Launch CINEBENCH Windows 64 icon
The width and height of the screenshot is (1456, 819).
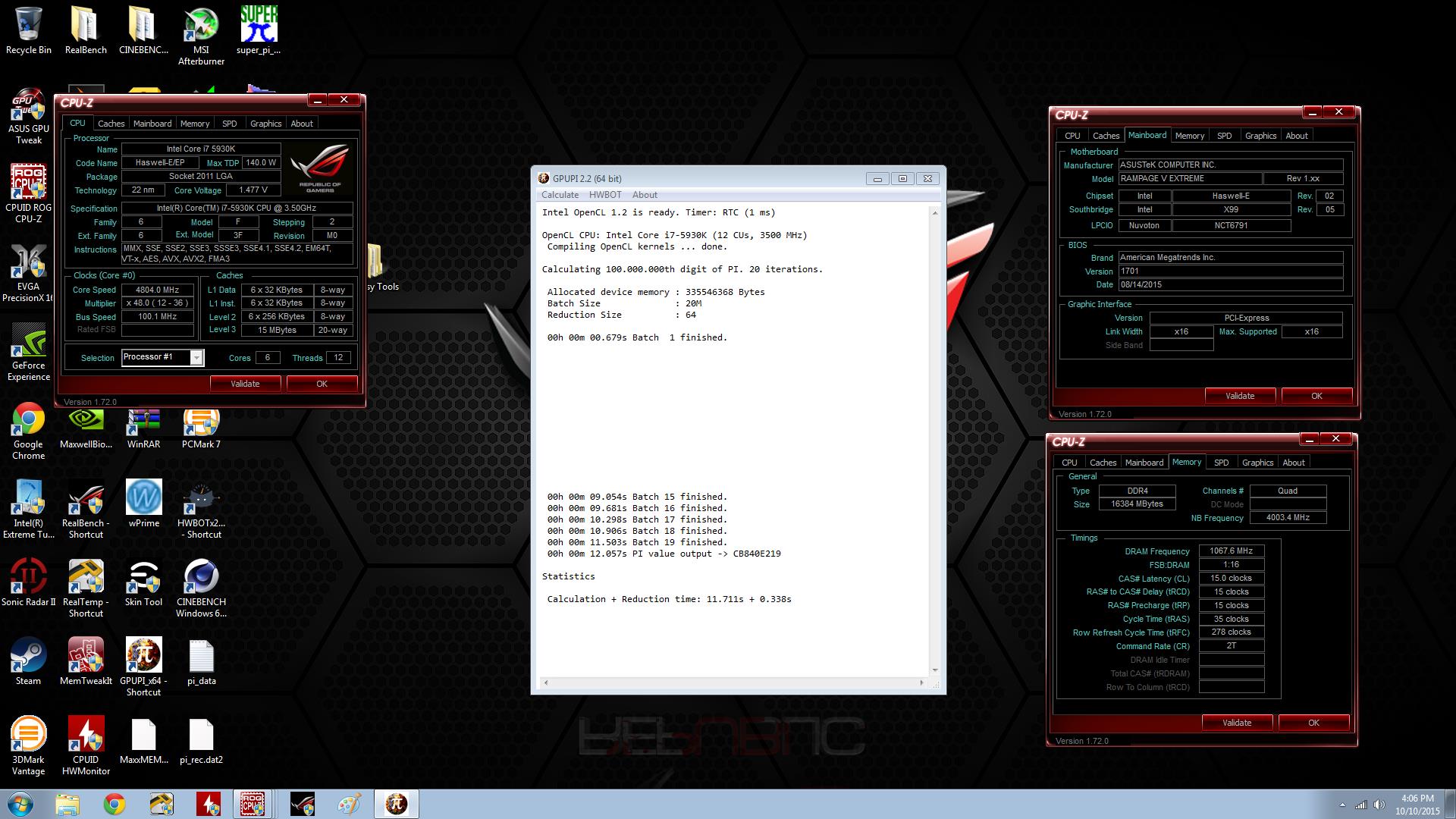(x=201, y=588)
